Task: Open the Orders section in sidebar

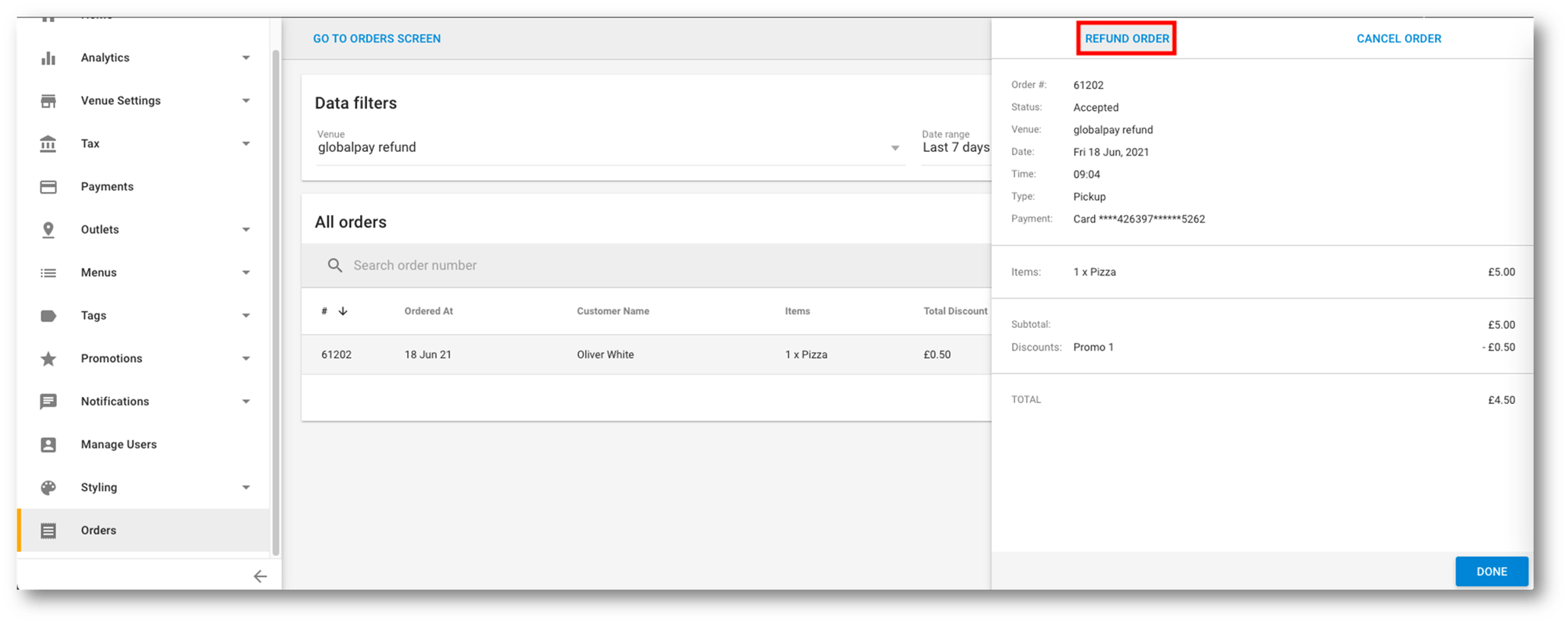Action: (99, 531)
